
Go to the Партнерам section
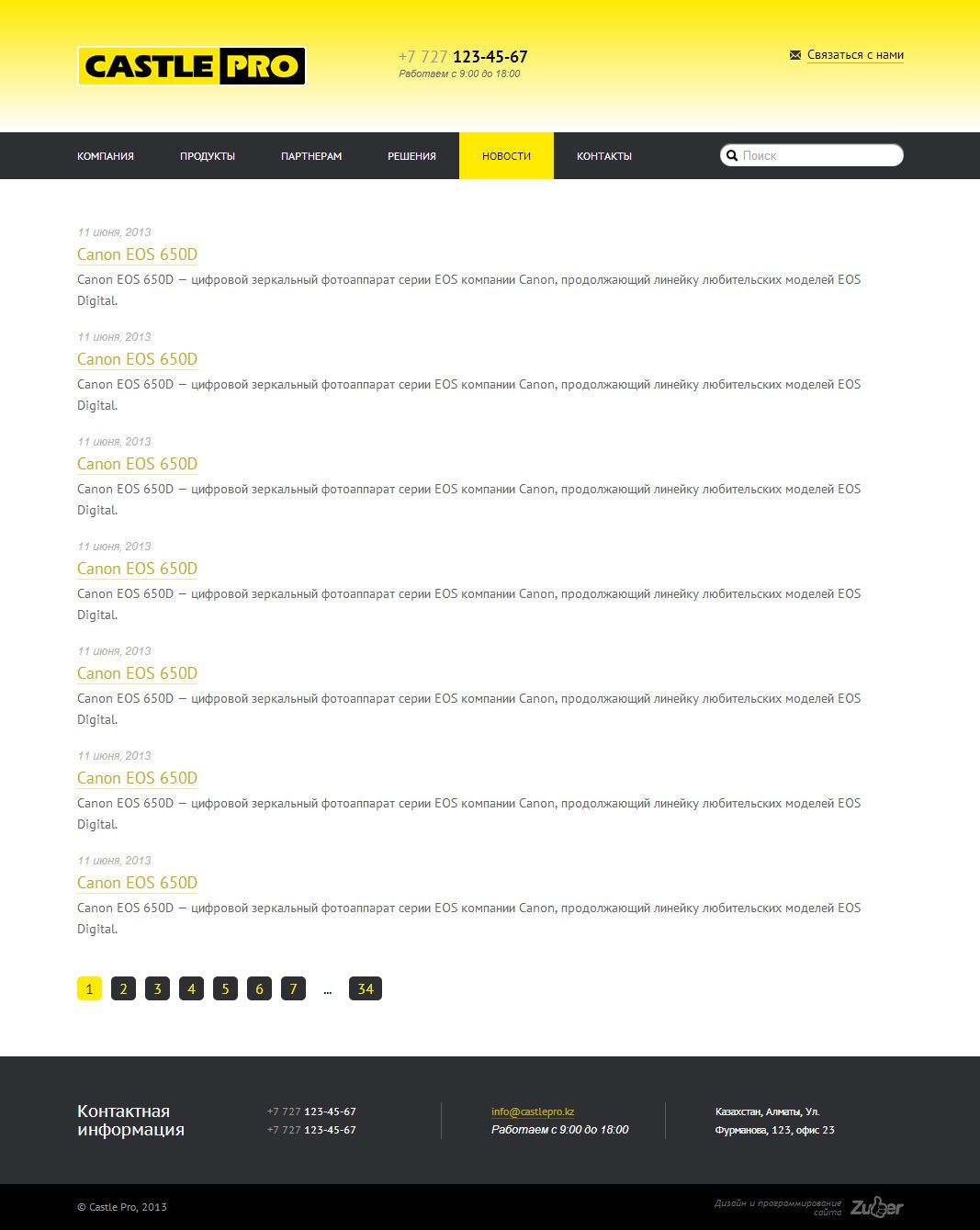pos(311,156)
